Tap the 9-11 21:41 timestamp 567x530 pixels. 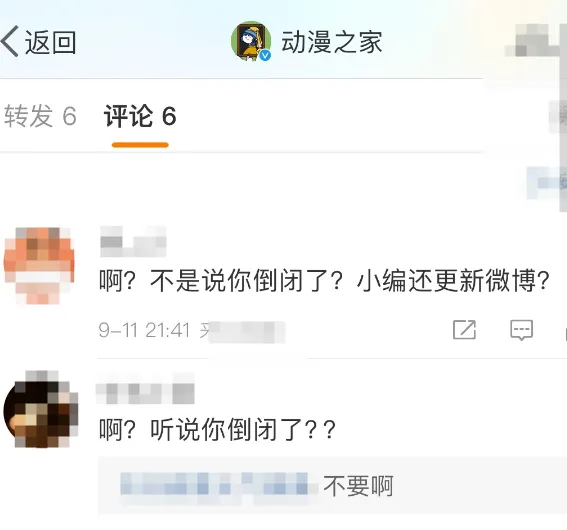[x=144, y=330]
